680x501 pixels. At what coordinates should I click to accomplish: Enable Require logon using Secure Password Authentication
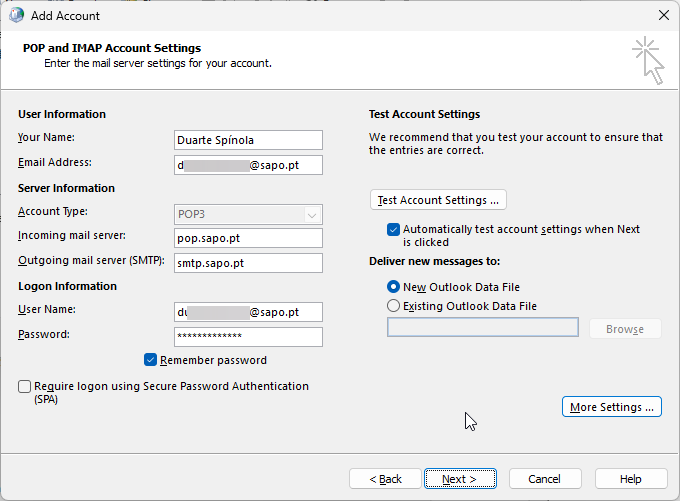tap(24, 386)
